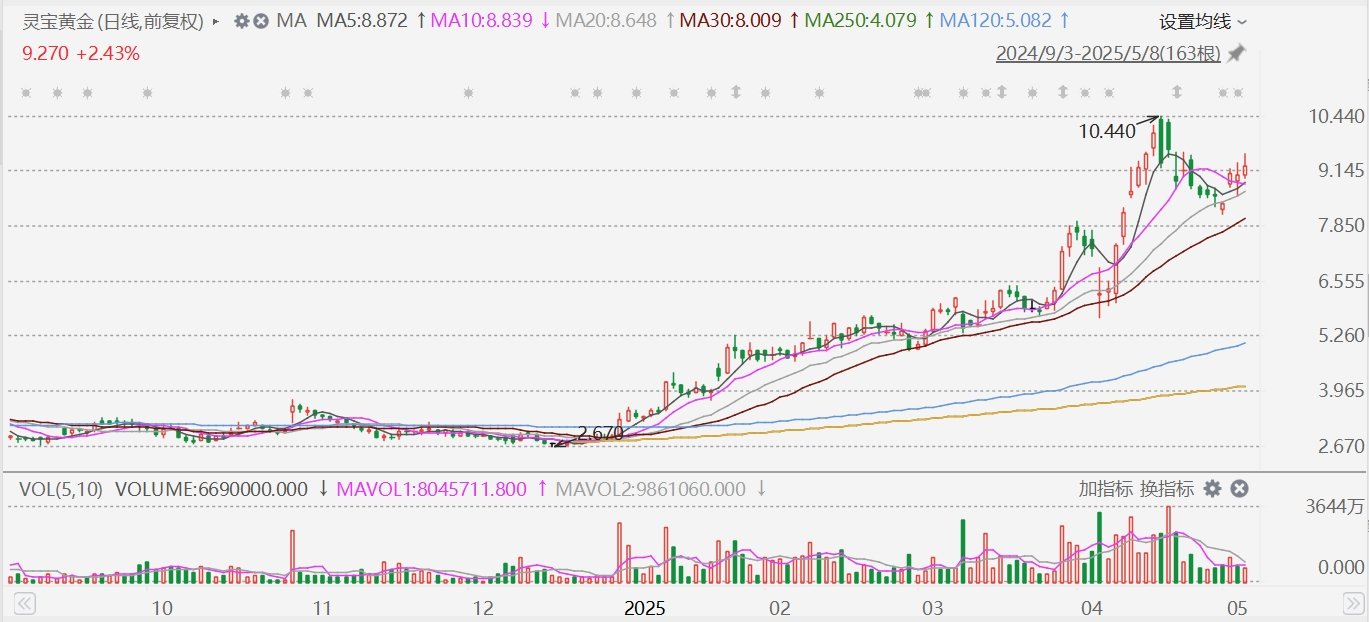Open VOL indicator settings gear icon
Image resolution: width=1369 pixels, height=622 pixels.
coord(1212,489)
